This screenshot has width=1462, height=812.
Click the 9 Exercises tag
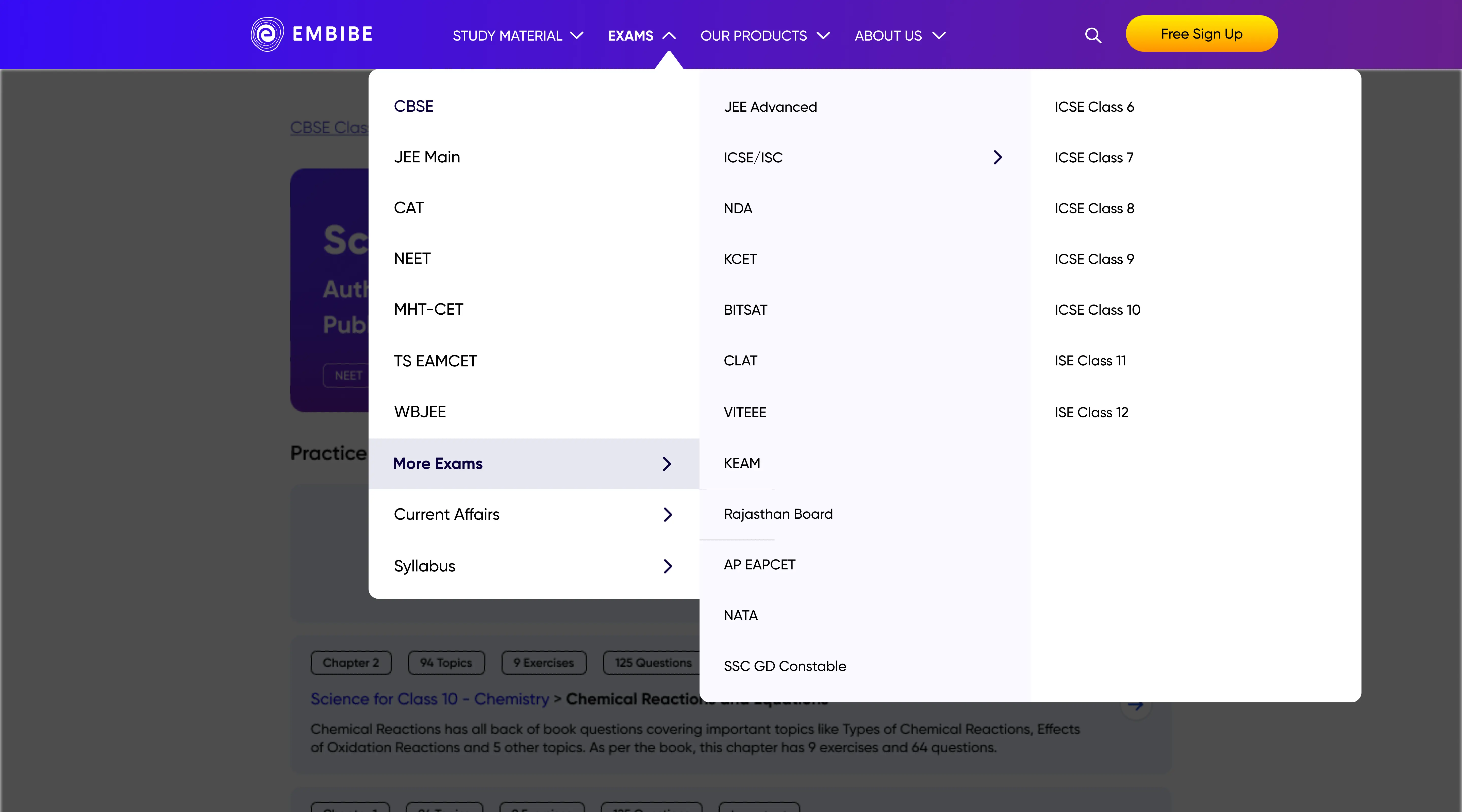[544, 662]
